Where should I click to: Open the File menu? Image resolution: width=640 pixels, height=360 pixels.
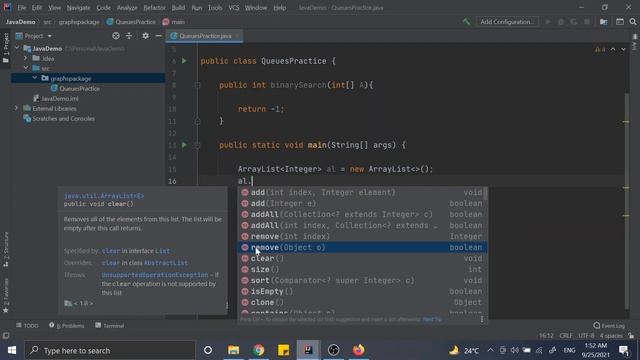pyautogui.click(x=22, y=7)
